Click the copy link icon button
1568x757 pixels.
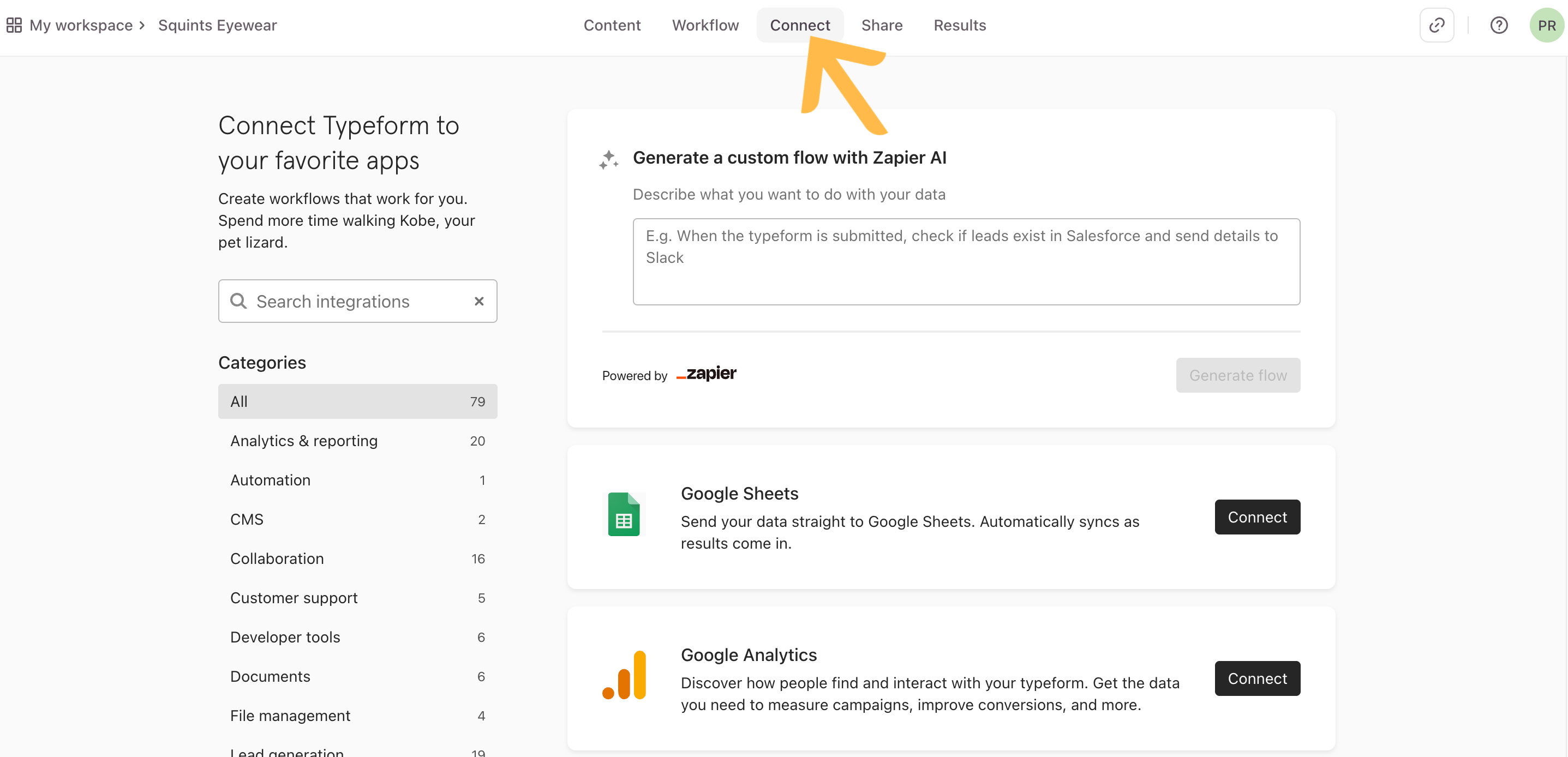point(1437,25)
